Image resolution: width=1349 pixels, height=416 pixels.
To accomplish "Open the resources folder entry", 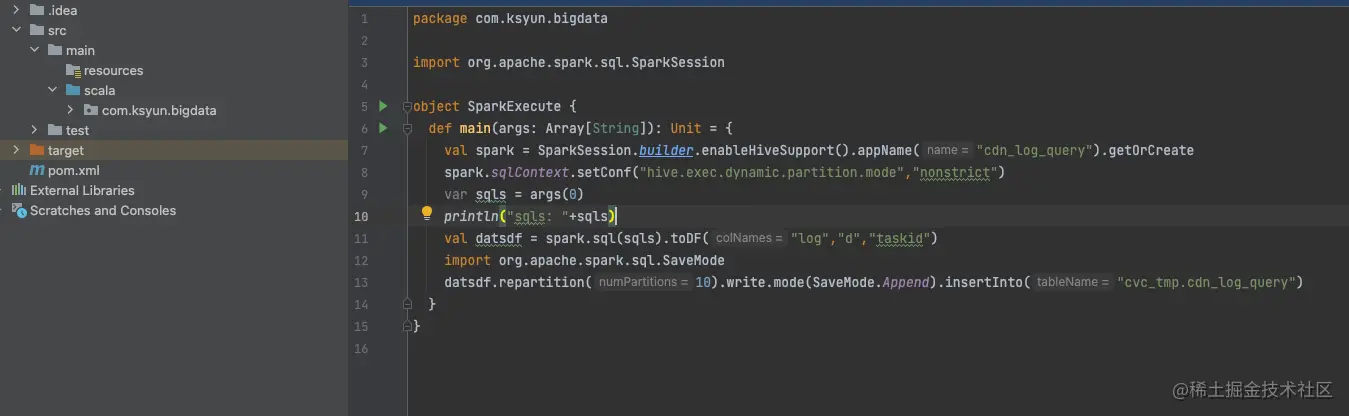I will (x=113, y=70).
